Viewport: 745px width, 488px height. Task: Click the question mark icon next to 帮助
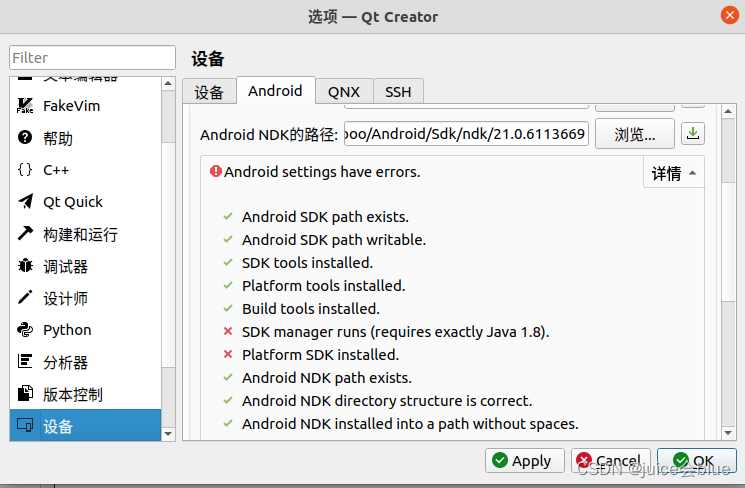click(25, 137)
